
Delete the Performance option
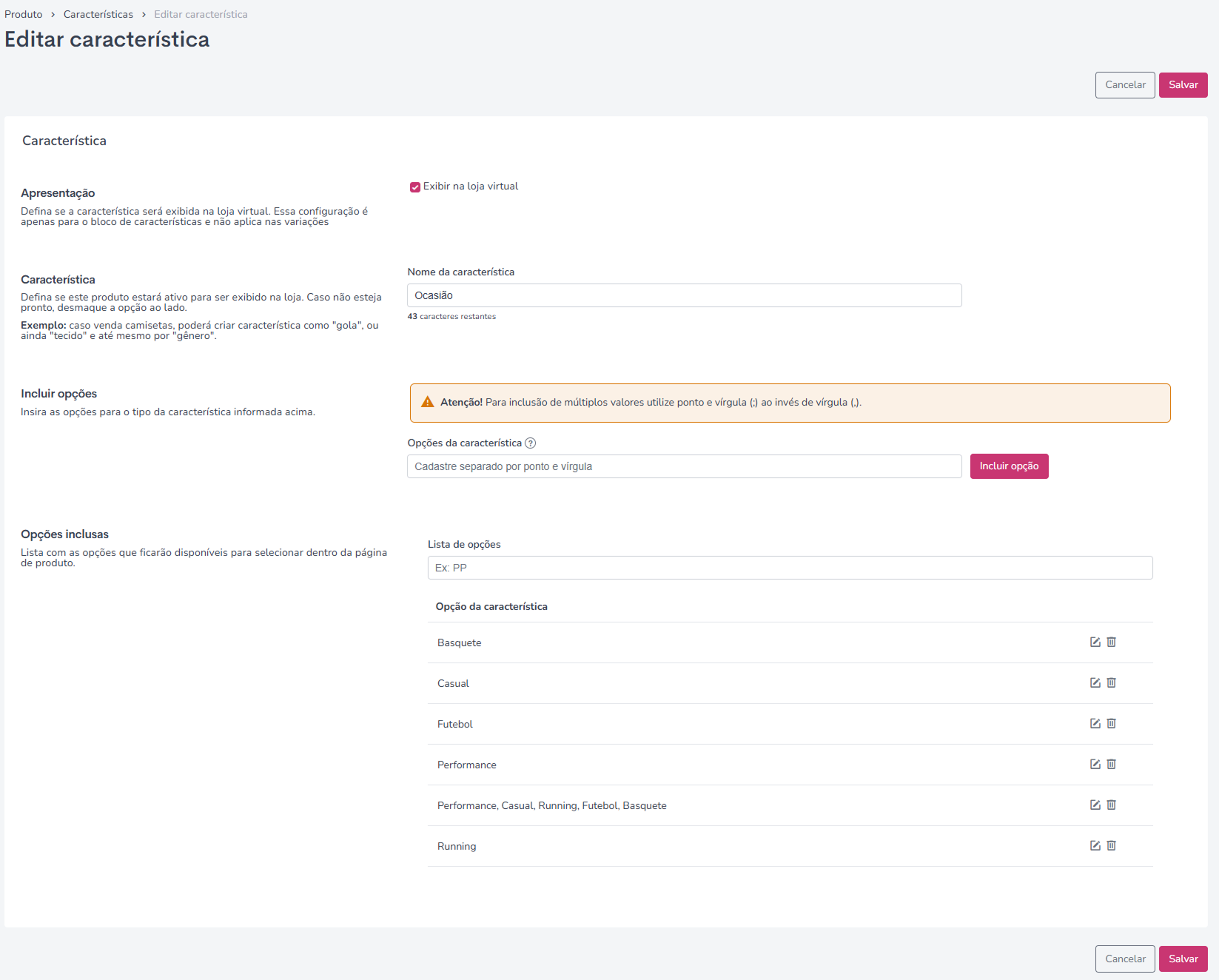click(1111, 764)
